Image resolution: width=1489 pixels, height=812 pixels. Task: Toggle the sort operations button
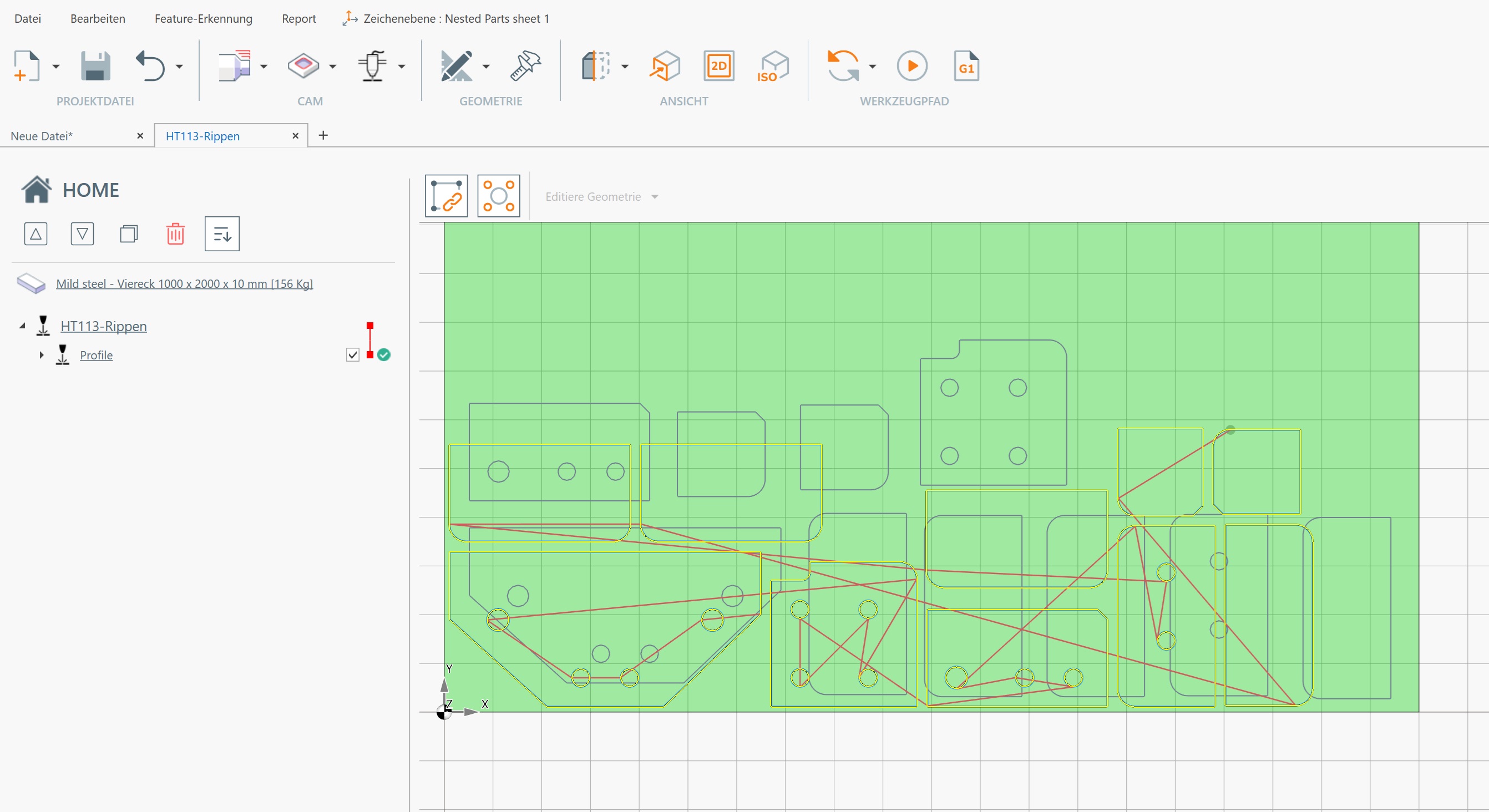point(222,234)
